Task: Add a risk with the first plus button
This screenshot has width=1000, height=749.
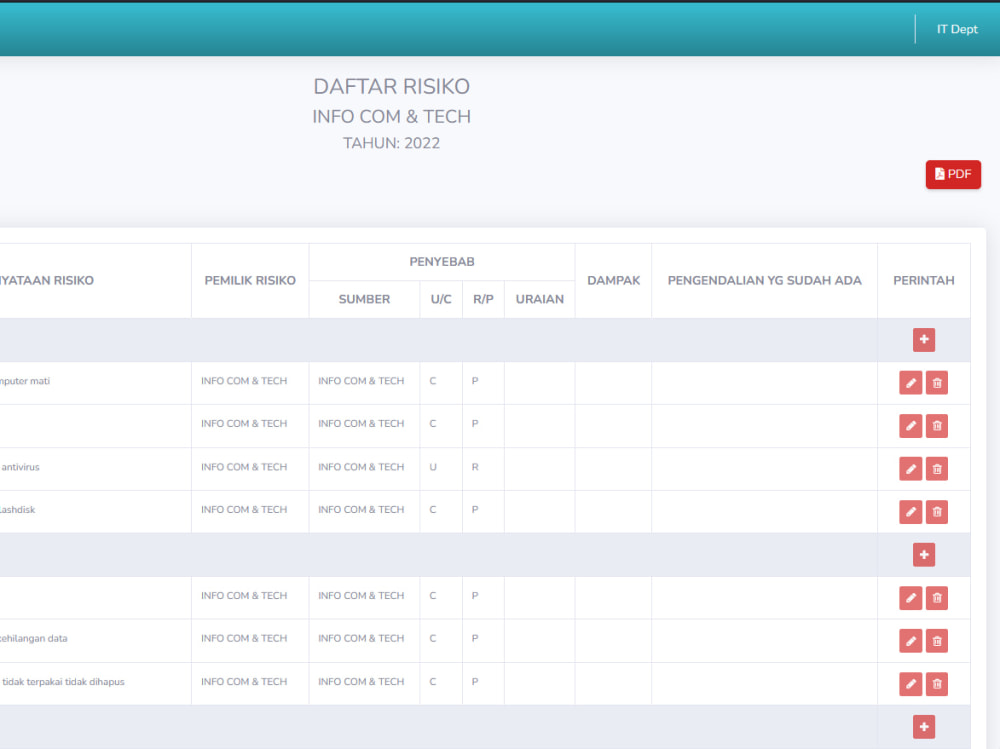Action: tap(923, 339)
